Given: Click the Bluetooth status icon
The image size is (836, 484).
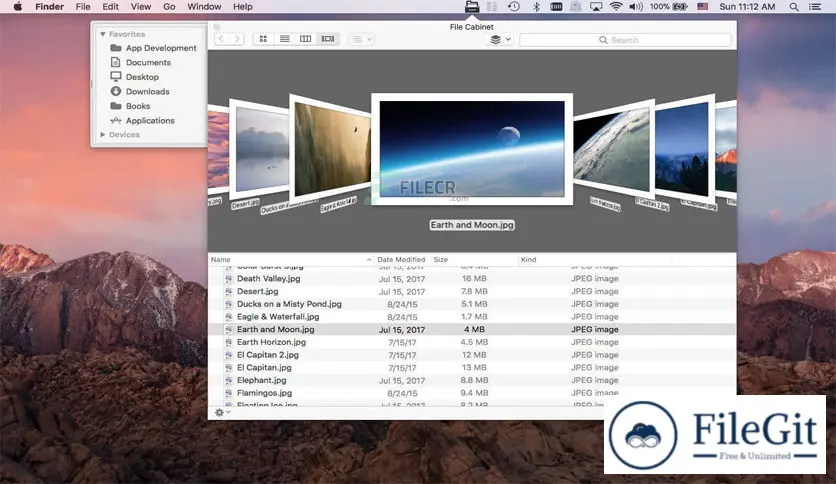Looking at the screenshot, I should click(x=536, y=6).
